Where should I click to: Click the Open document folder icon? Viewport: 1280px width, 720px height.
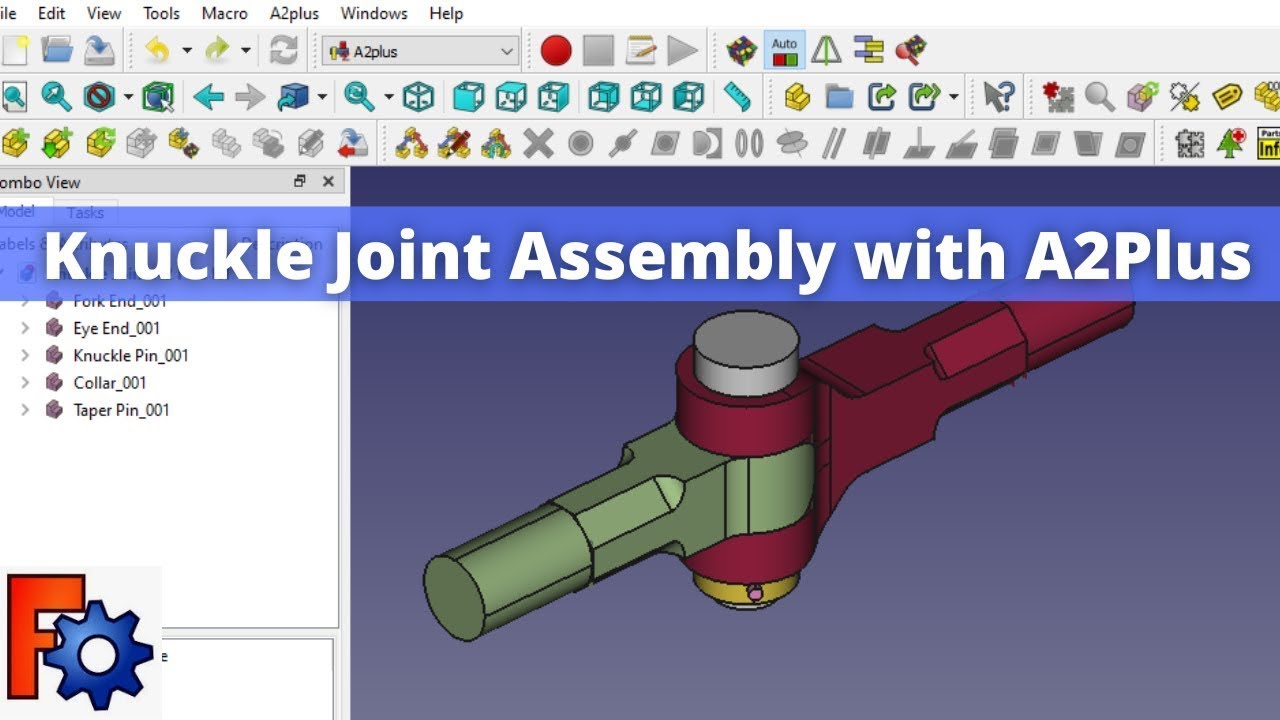[57, 50]
